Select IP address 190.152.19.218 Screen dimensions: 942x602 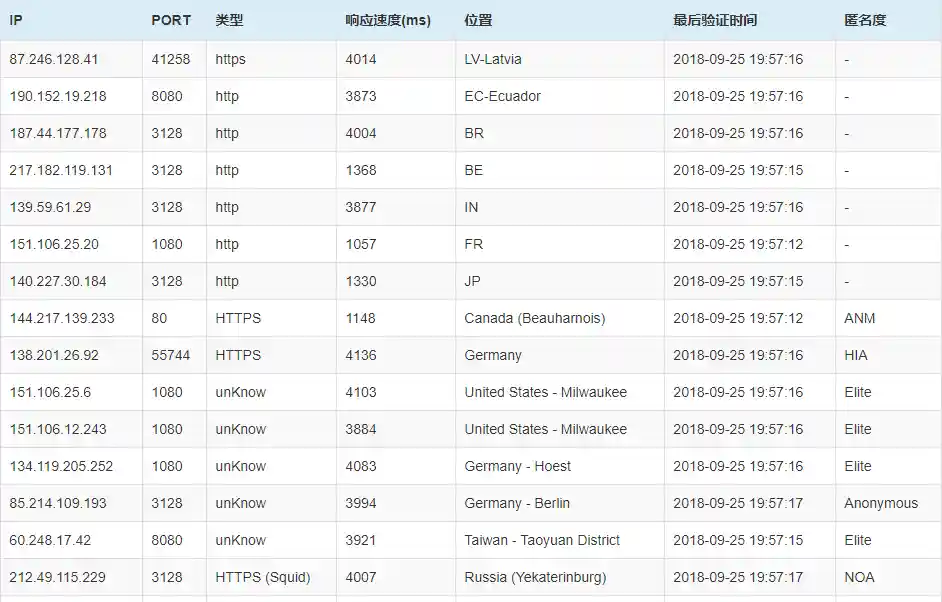(58, 96)
